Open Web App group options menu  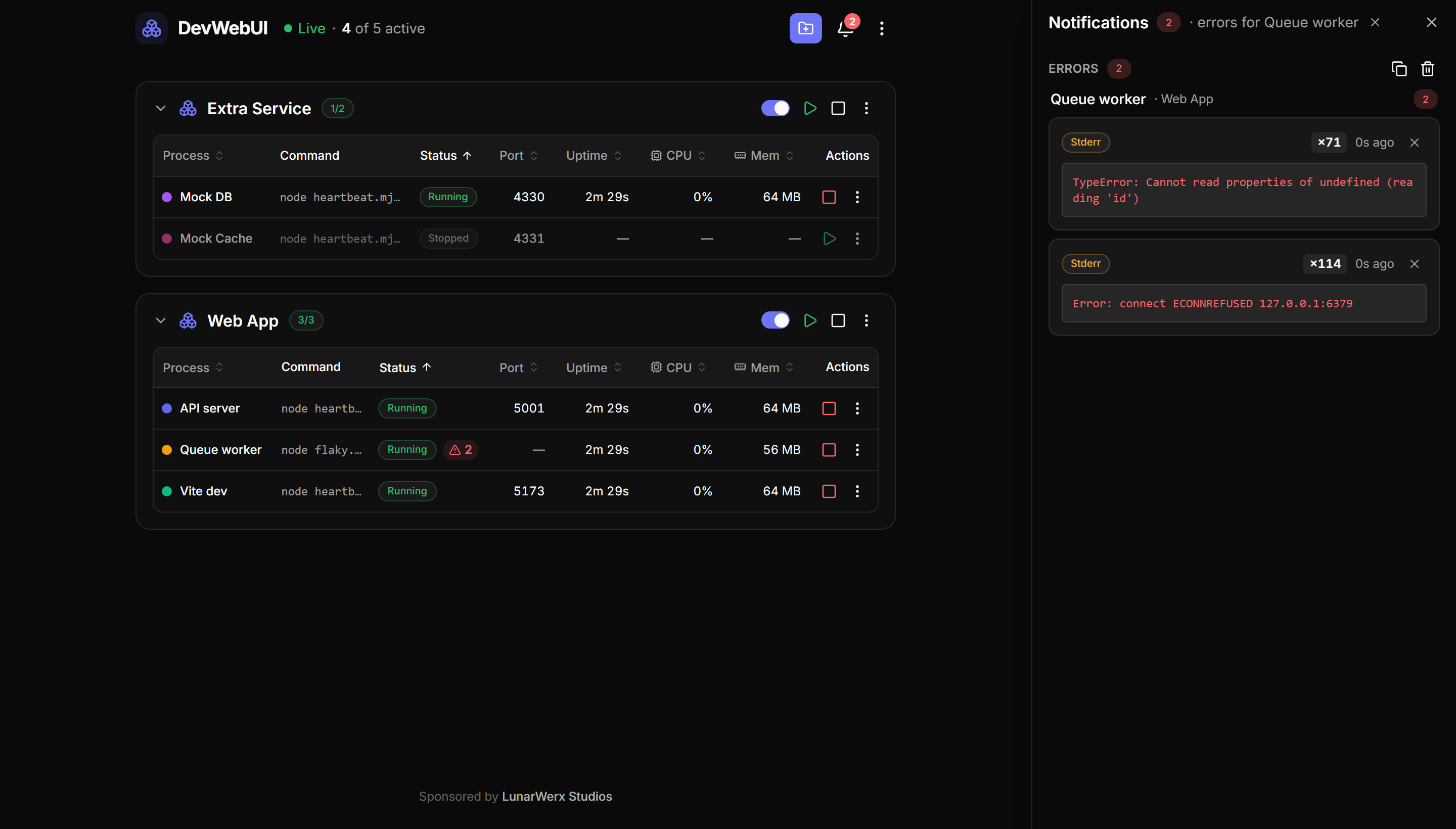tap(866, 320)
